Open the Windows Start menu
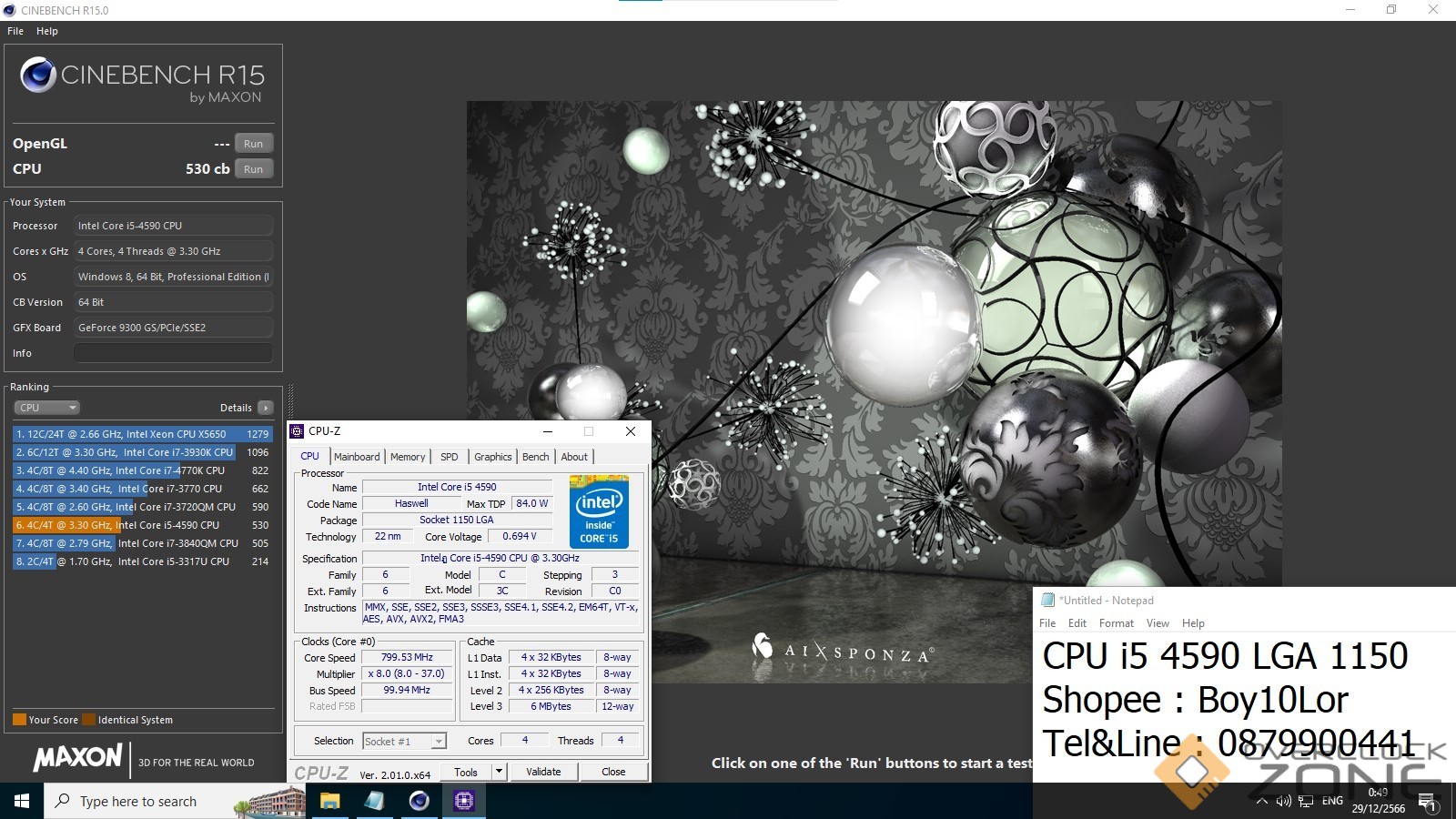 tap(22, 801)
